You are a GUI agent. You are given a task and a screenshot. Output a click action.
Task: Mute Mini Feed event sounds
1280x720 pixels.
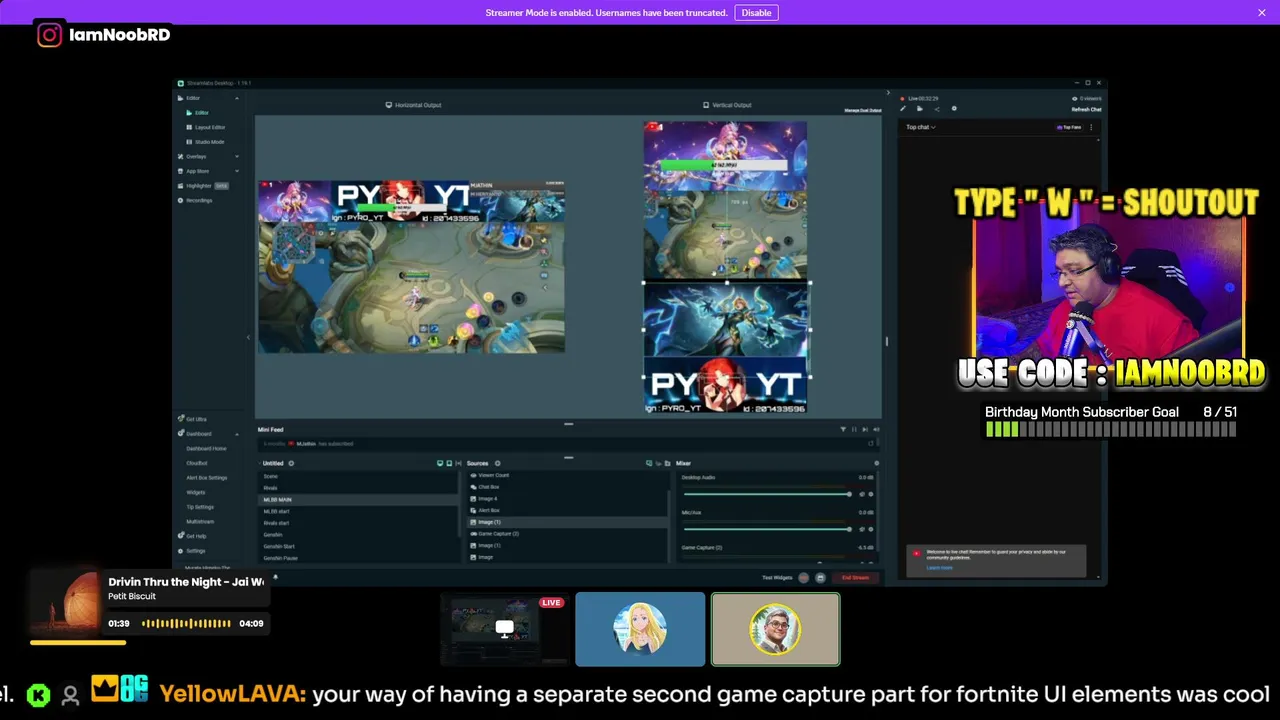coord(876,429)
